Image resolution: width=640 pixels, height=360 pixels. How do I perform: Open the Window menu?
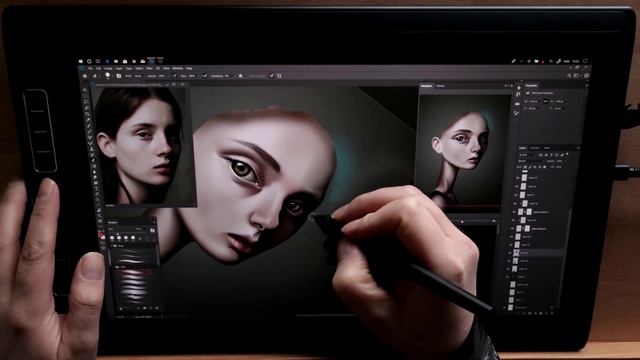(x=178, y=68)
